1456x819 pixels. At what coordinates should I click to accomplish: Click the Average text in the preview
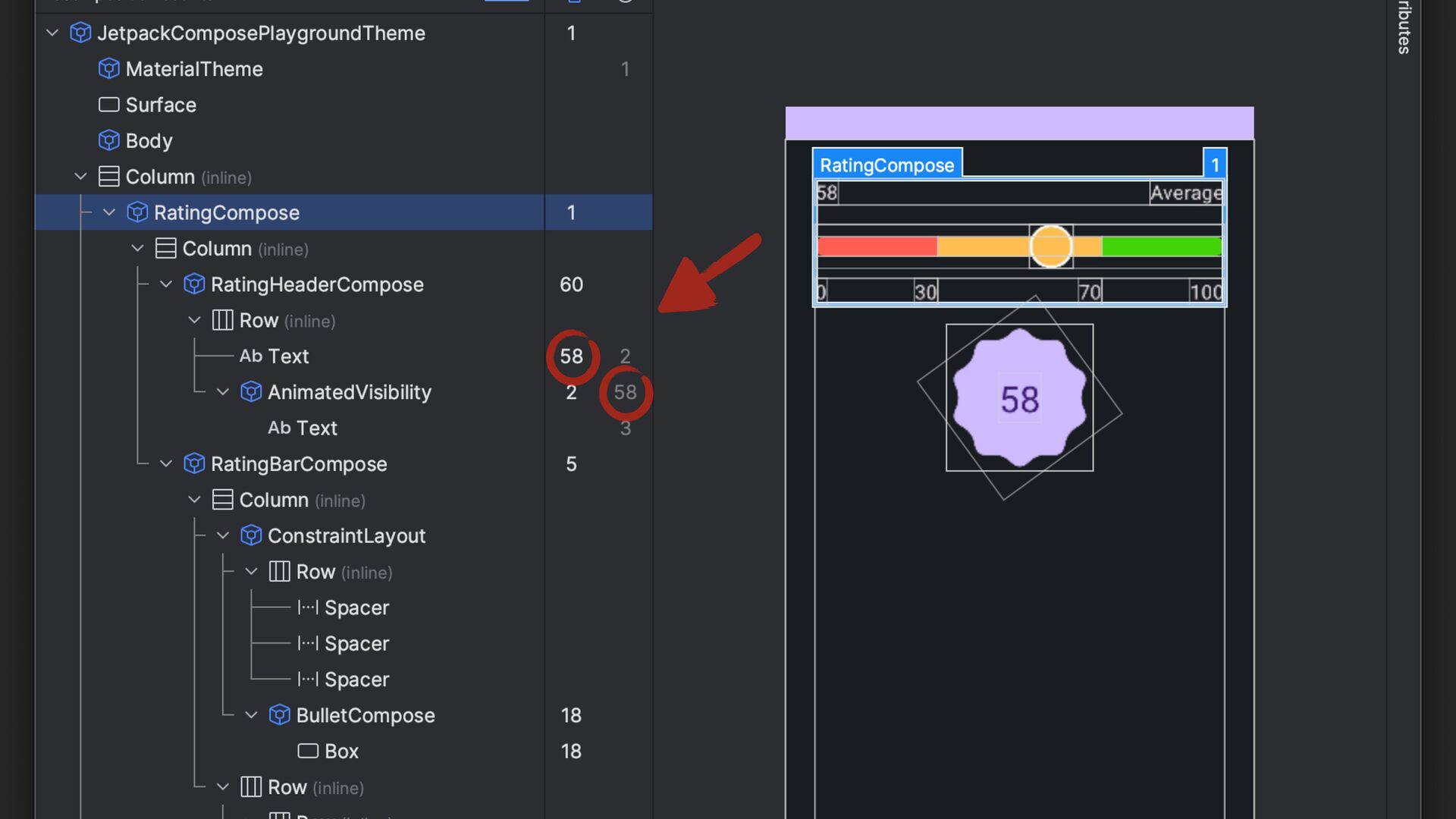(x=1185, y=193)
